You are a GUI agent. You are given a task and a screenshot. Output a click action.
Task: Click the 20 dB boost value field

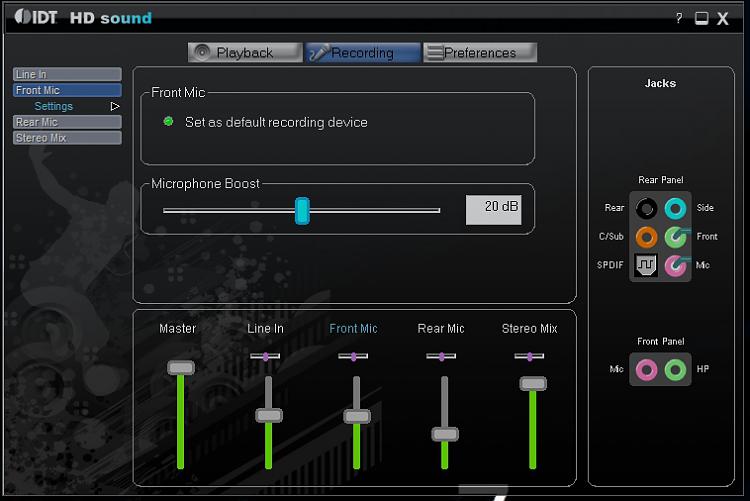click(494, 210)
